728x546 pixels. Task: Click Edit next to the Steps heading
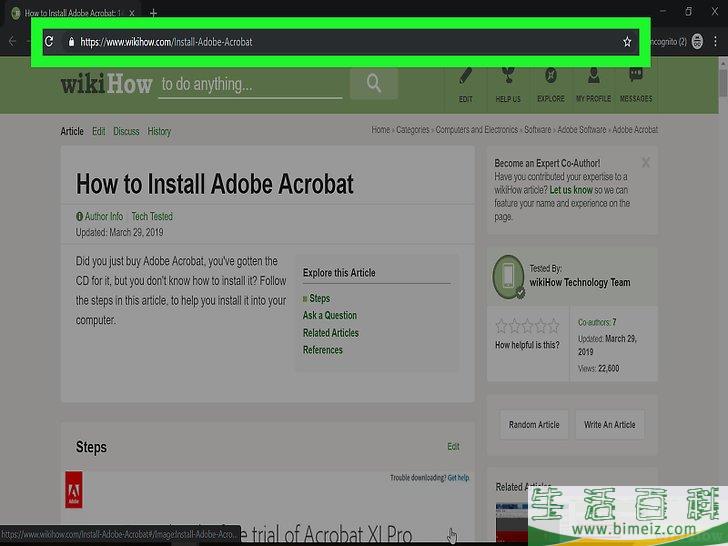pyautogui.click(x=453, y=447)
